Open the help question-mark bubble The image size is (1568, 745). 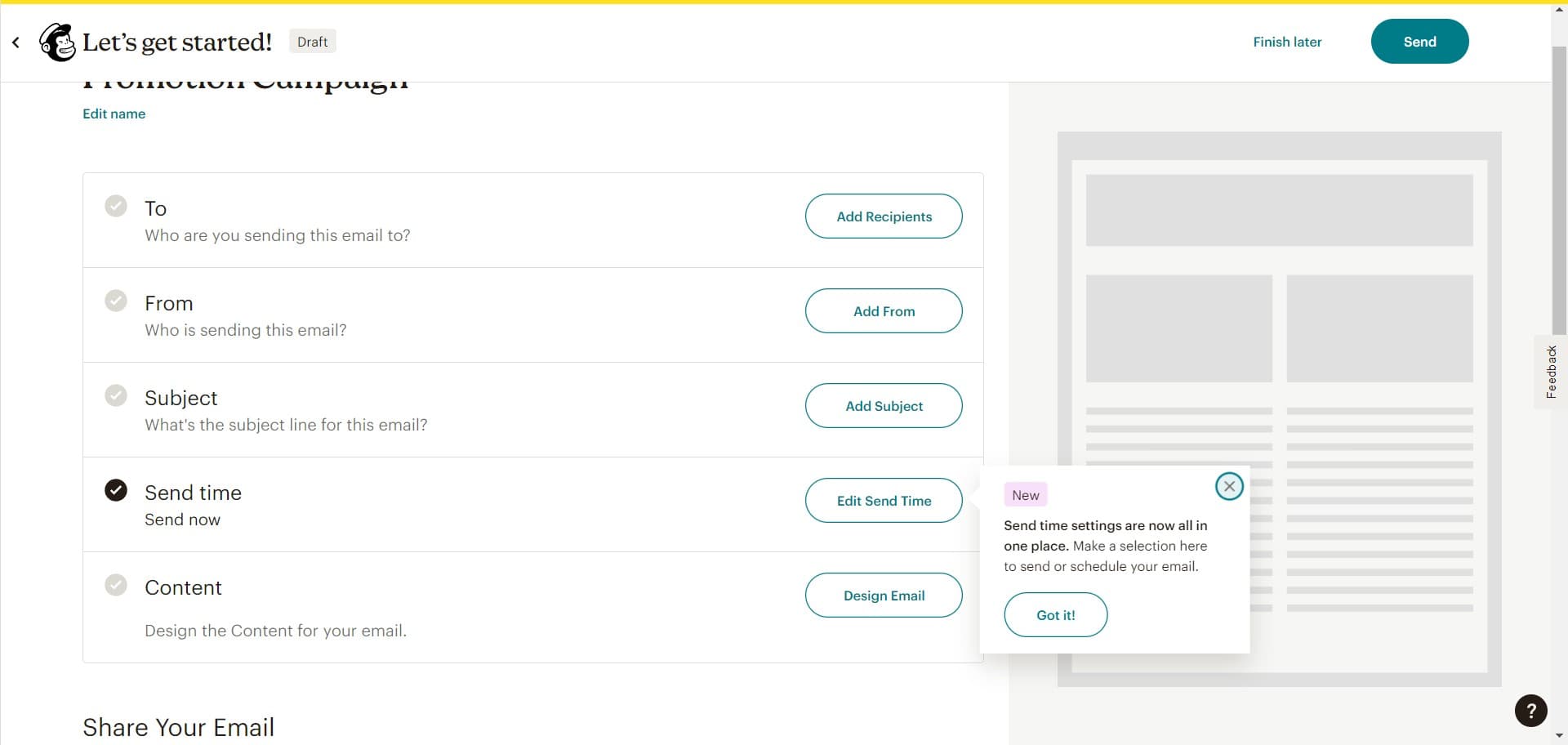tap(1530, 711)
